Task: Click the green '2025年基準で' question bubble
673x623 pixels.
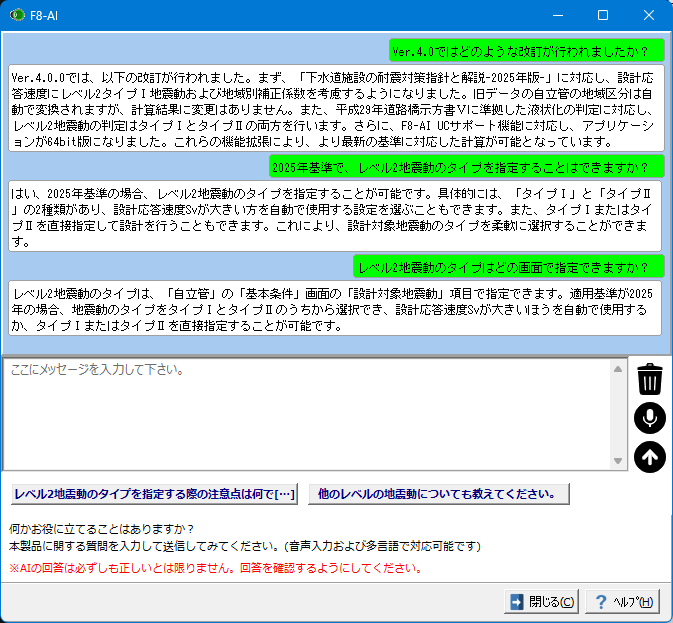Action: (x=466, y=166)
